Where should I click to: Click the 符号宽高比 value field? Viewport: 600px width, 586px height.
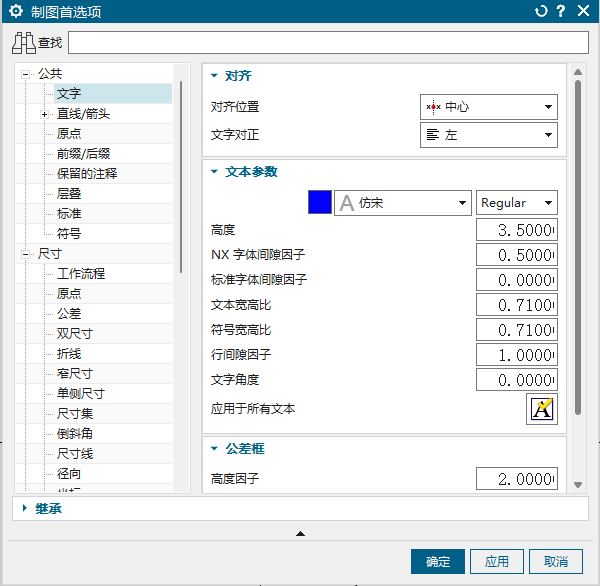(x=517, y=330)
